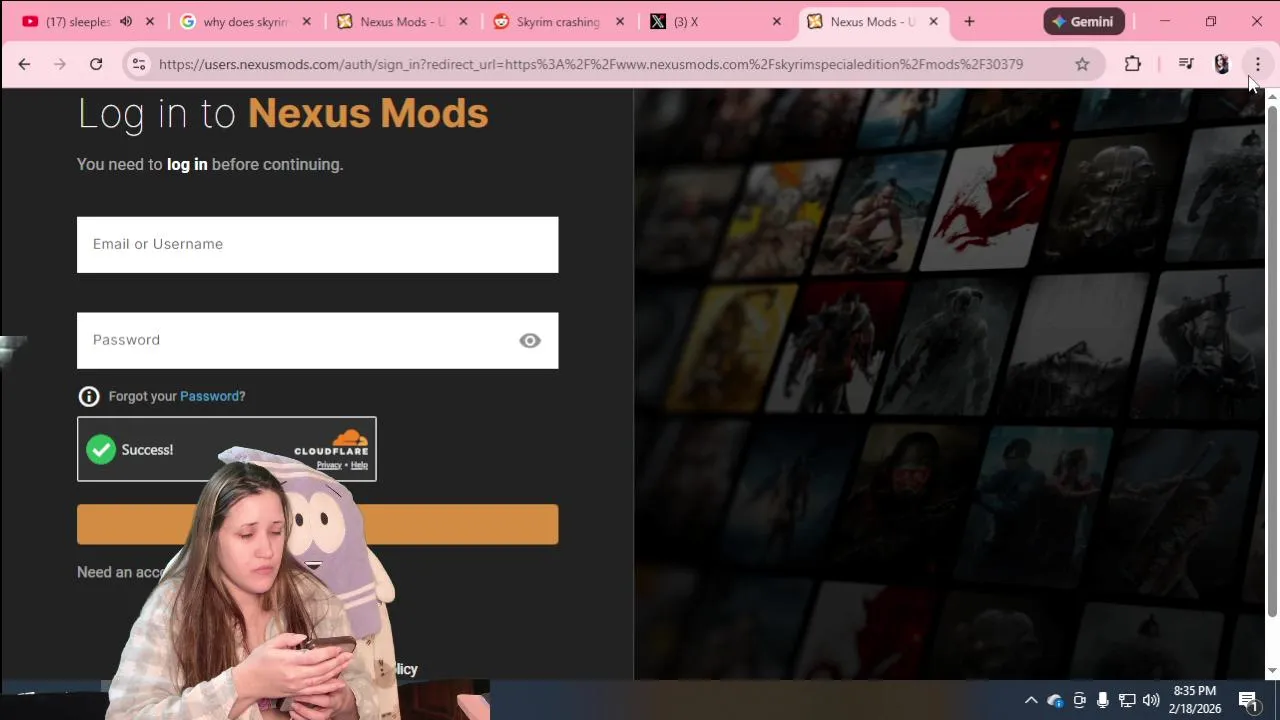Click the info icon beside Forgot your Password
Image resolution: width=1280 pixels, height=720 pixels.
pyautogui.click(x=89, y=396)
